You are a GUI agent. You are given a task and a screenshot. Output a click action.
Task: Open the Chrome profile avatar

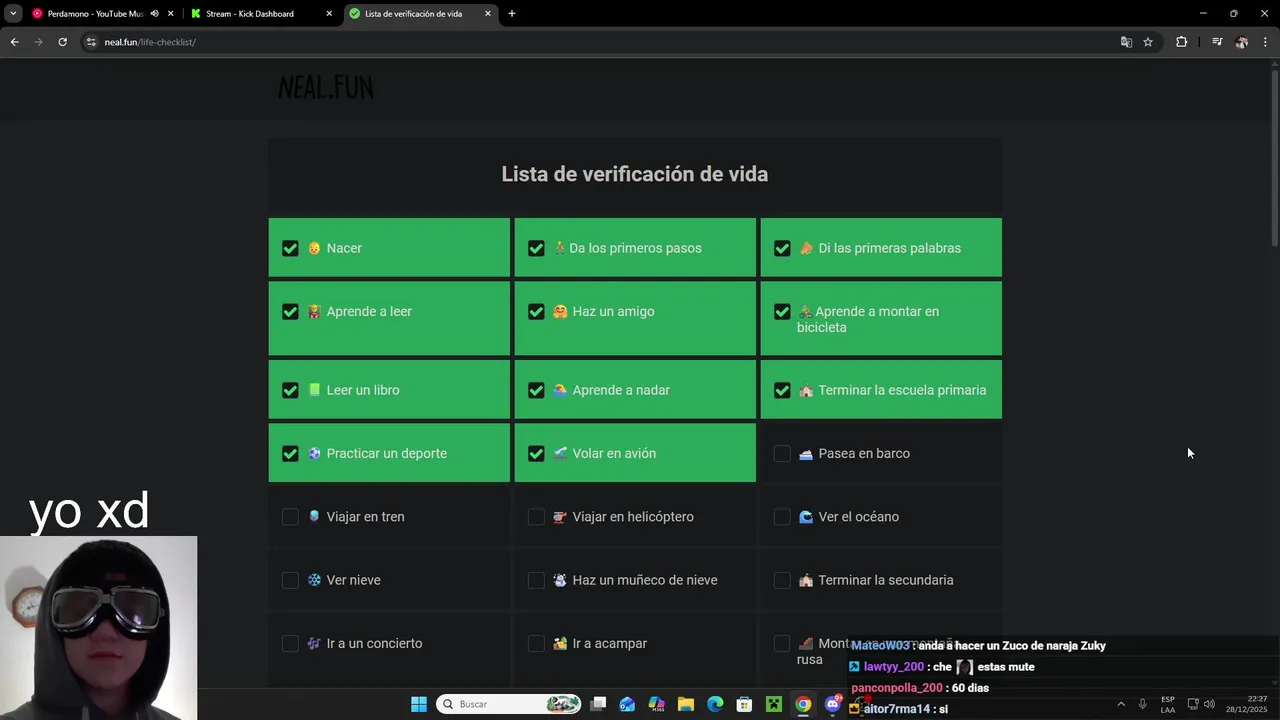tap(1241, 42)
